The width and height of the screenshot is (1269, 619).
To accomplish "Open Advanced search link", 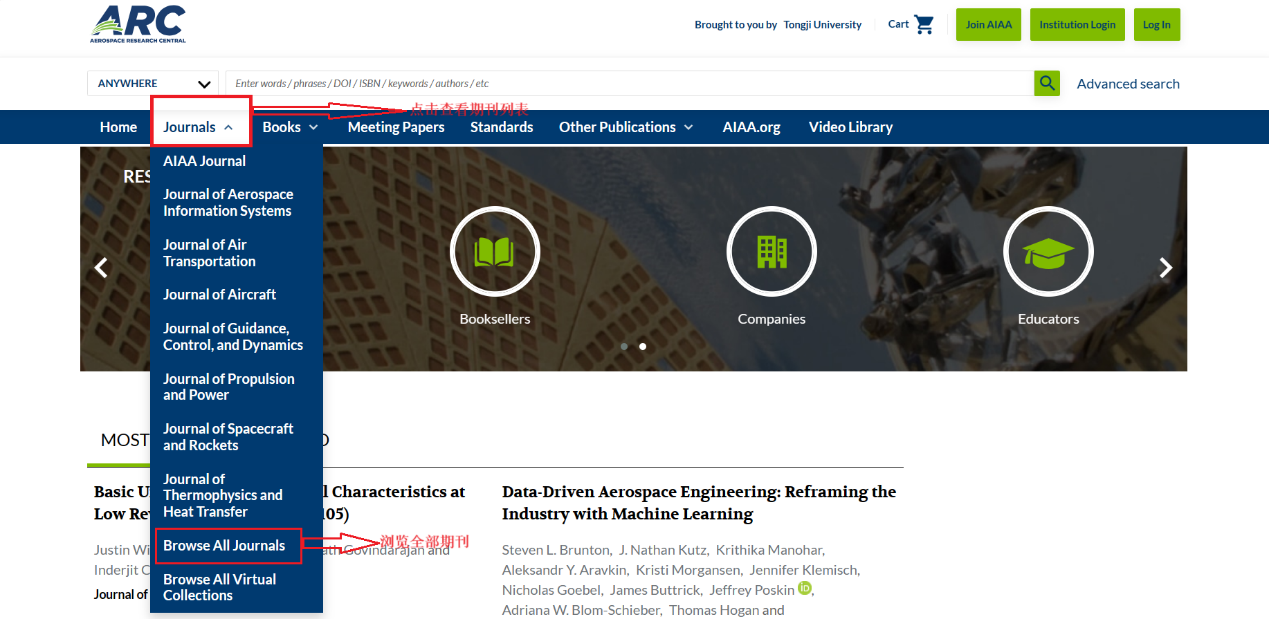I will [x=1128, y=84].
